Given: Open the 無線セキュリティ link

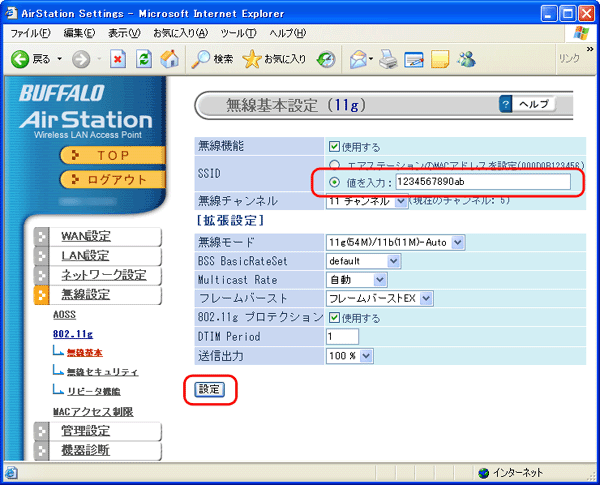Looking at the screenshot, I should pos(103,372).
